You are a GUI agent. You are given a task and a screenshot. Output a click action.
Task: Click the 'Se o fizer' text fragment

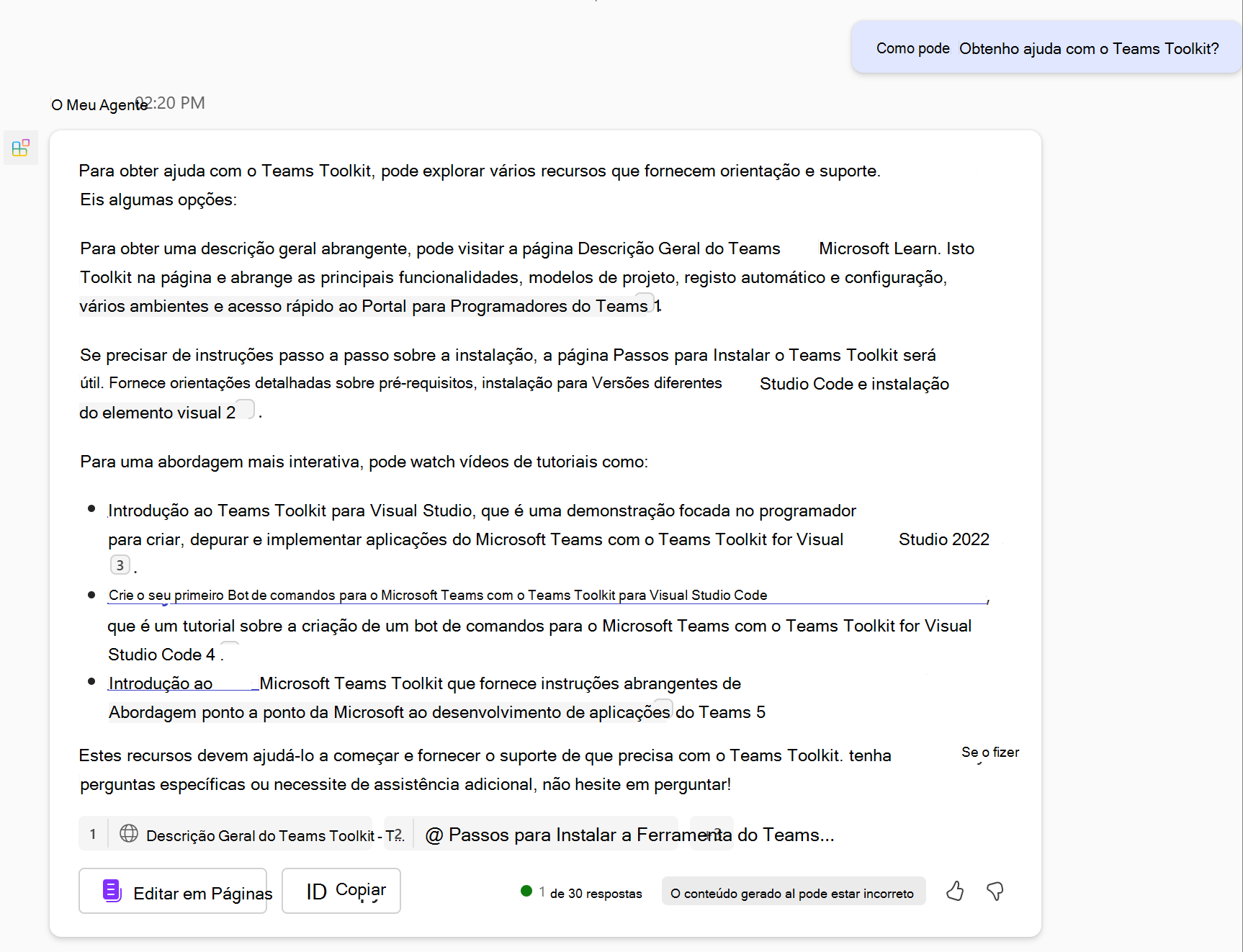pos(990,753)
